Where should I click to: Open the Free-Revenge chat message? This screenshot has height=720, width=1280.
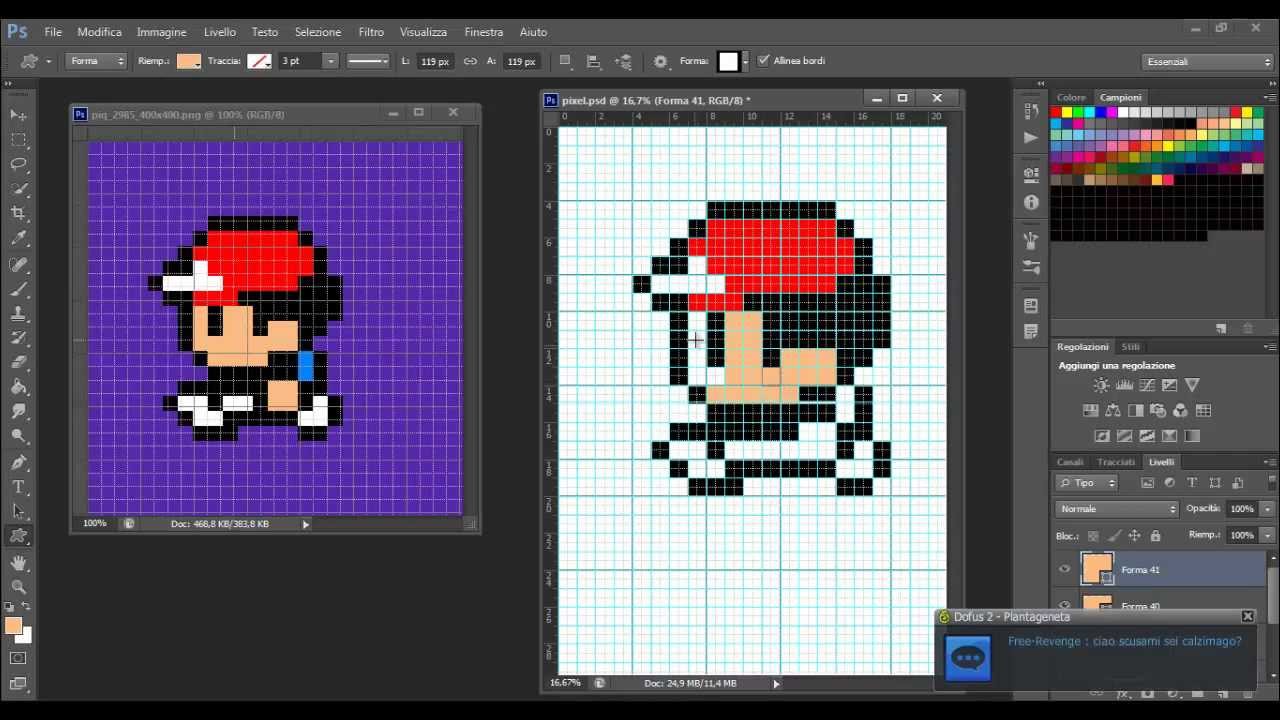click(x=1124, y=641)
